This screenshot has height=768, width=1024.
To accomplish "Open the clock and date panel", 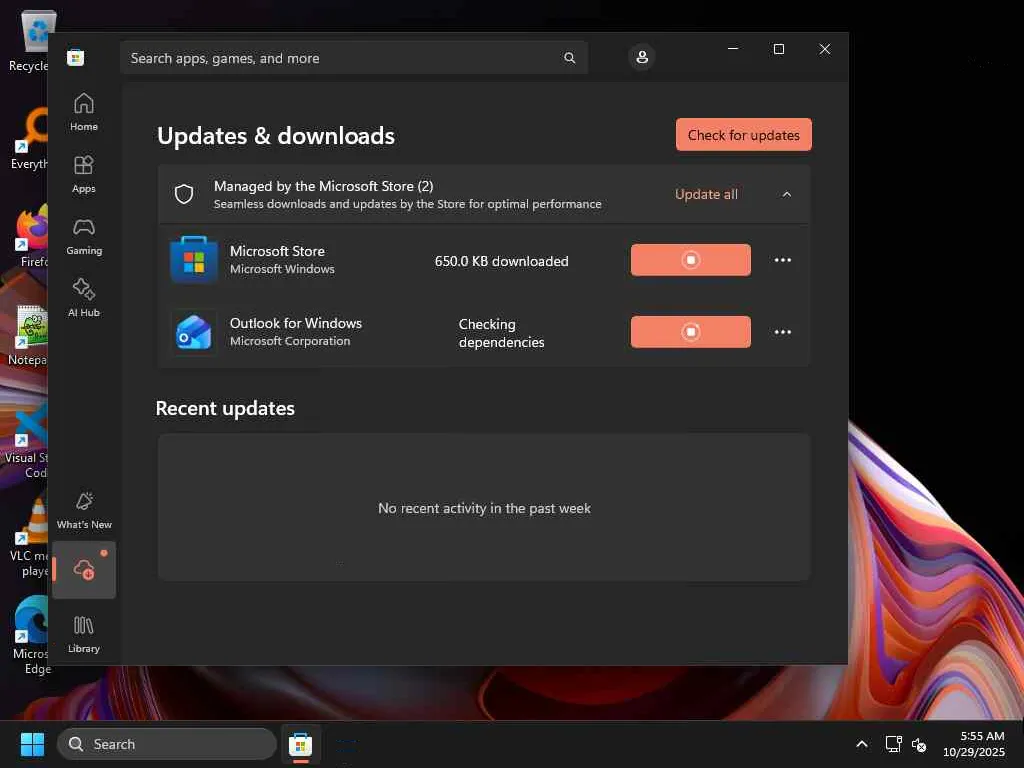I will 974,744.
